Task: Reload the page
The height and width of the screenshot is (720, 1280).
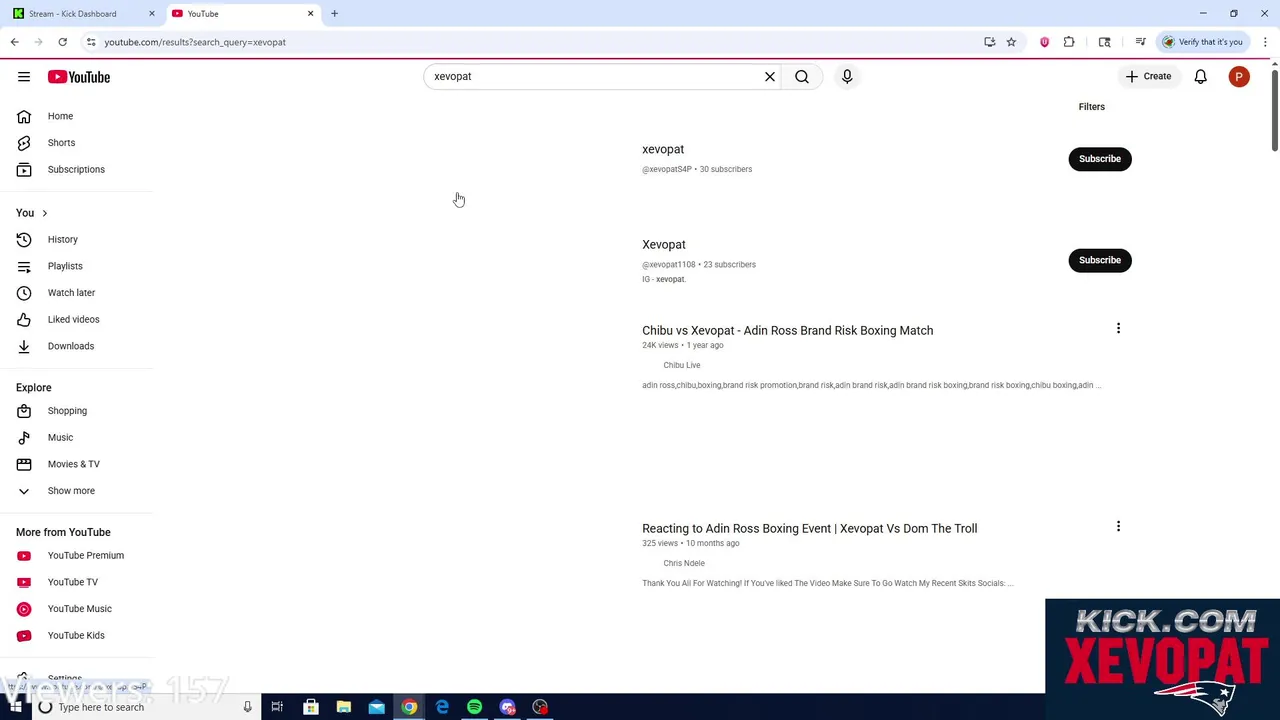Action: click(62, 42)
